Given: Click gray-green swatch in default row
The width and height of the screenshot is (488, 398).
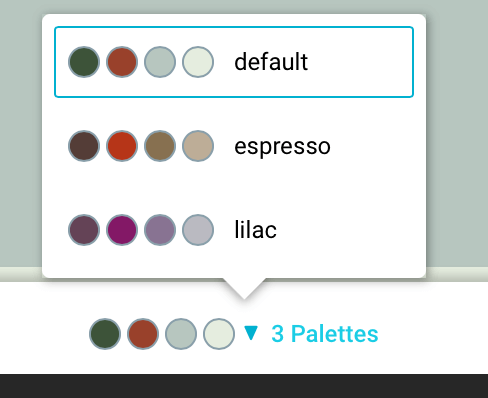Looking at the screenshot, I should point(160,62).
